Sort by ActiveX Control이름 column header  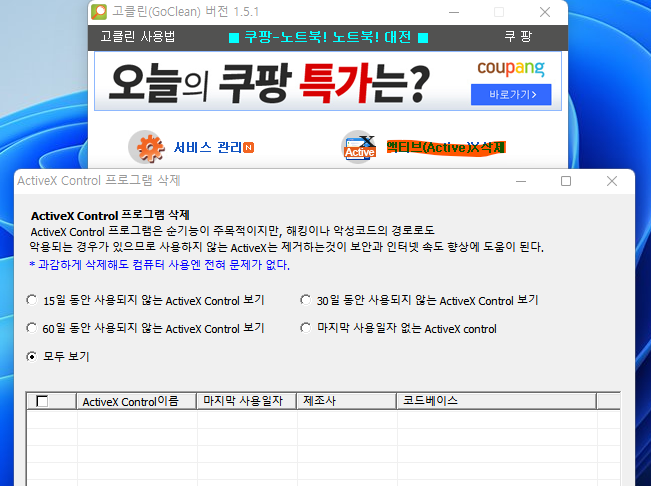[137, 401]
